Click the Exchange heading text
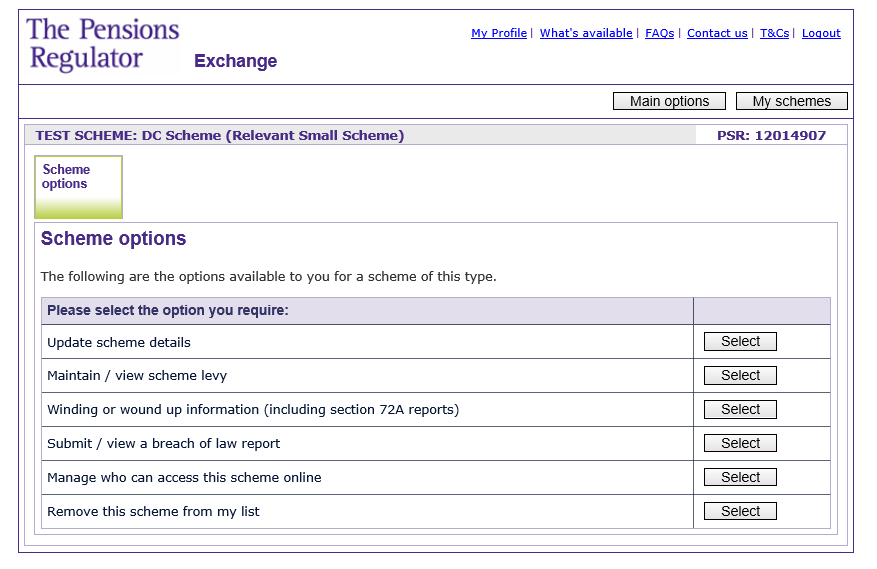The image size is (877, 569). pyautogui.click(x=235, y=61)
